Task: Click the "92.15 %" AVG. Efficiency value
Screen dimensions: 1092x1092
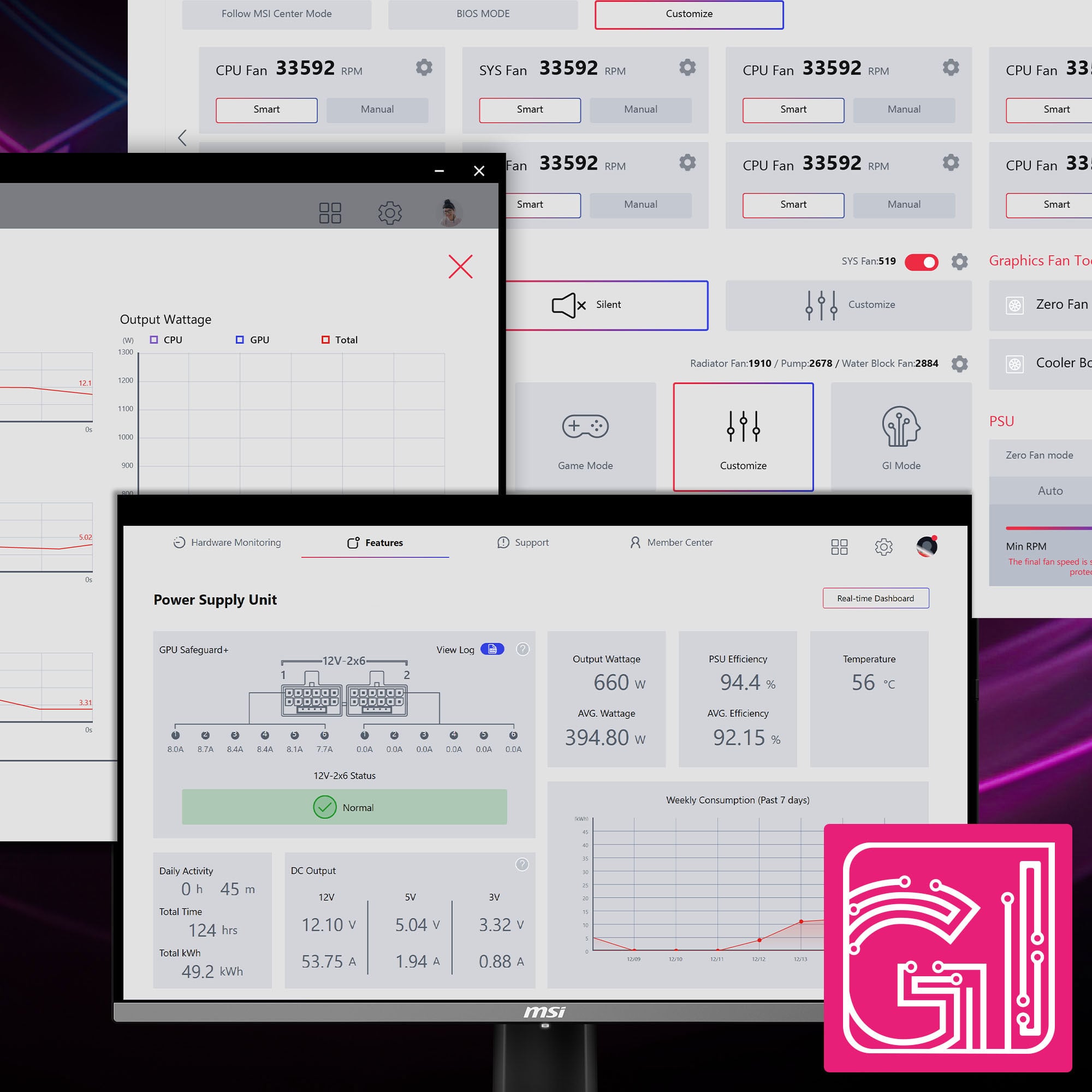Action: 746,738
